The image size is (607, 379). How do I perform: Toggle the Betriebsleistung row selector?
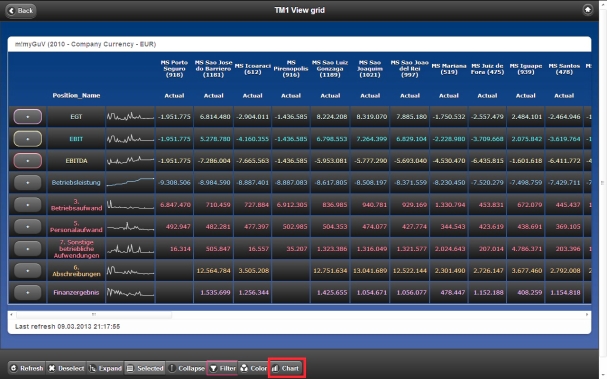point(27,182)
